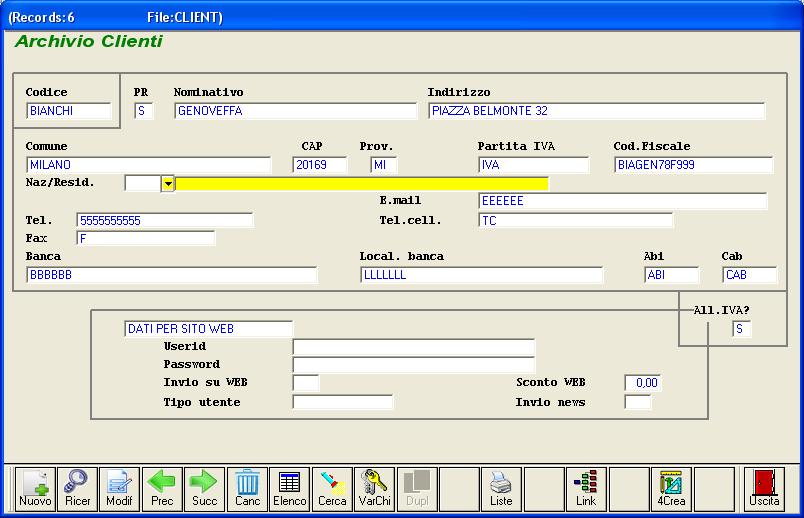The width and height of the screenshot is (804, 518).
Task: Click the greyed Dupl duplicate button
Action: click(x=417, y=489)
